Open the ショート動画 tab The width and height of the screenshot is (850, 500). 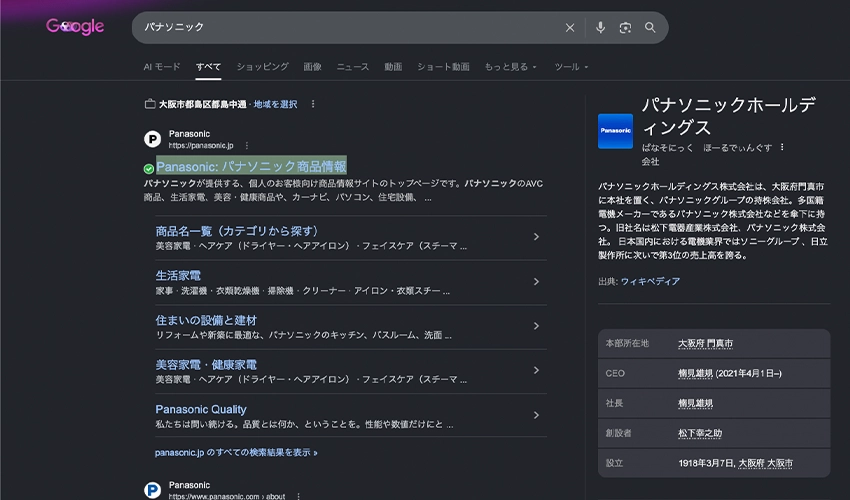(x=443, y=67)
